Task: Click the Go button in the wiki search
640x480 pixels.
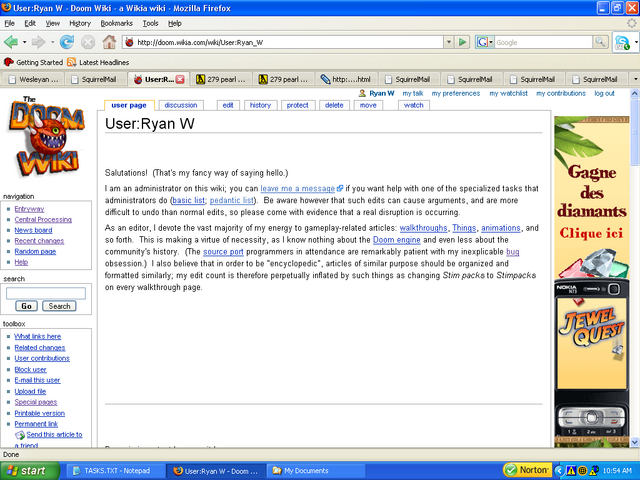Action: click(x=27, y=306)
